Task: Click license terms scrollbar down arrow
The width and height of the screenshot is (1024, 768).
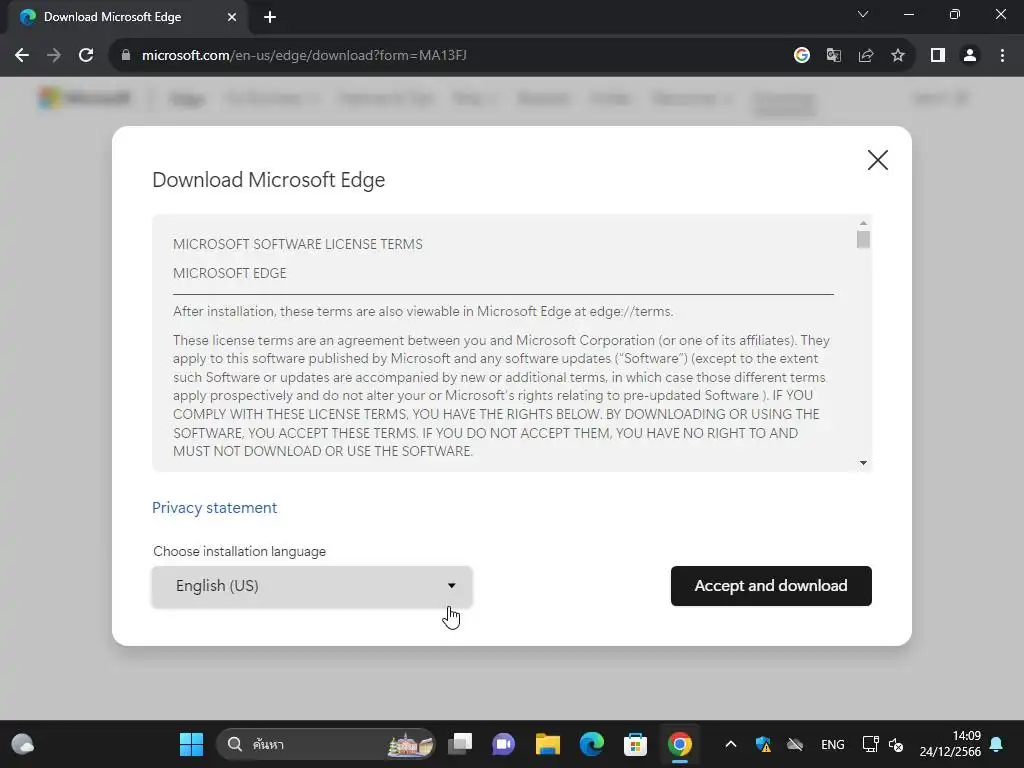Action: (x=863, y=462)
